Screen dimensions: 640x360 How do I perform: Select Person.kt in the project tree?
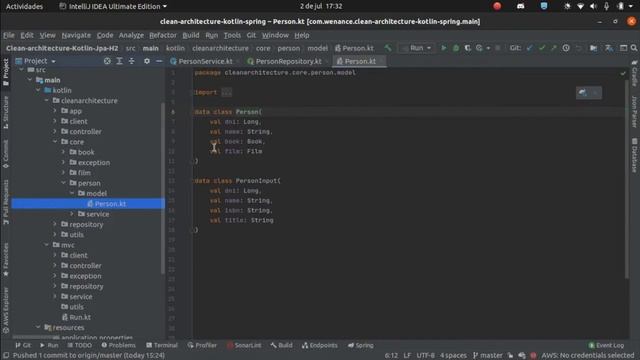(x=88, y=204)
